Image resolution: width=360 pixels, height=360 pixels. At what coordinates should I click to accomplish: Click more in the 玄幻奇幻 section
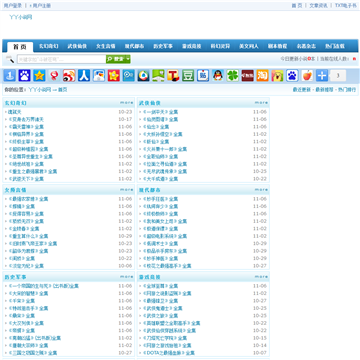pos(127,103)
